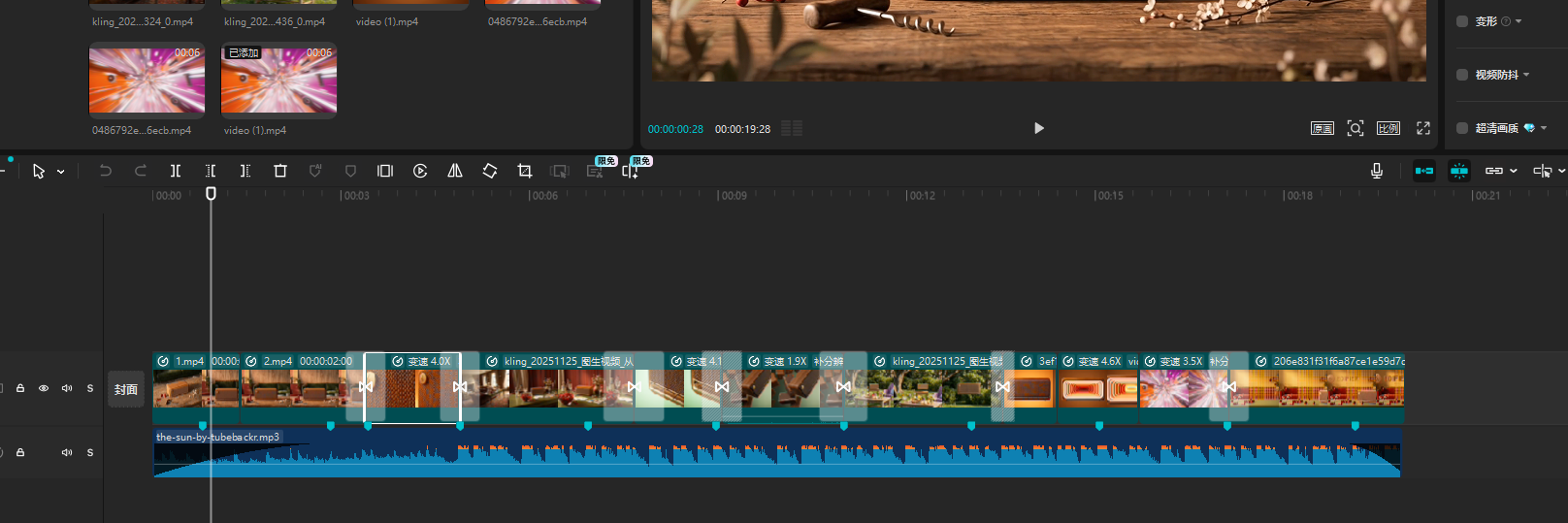Click the rotate icon in toolbar

490,171
